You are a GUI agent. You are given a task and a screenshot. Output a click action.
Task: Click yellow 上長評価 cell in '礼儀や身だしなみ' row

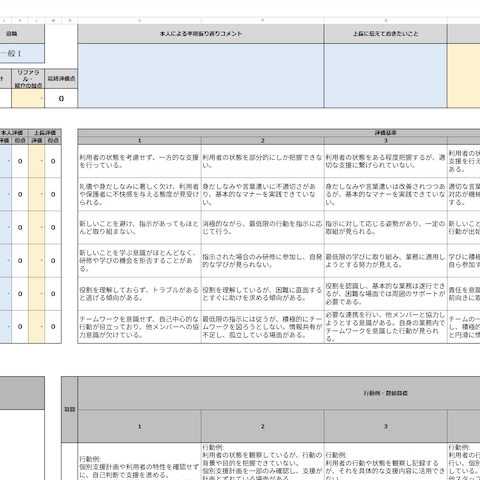coord(37,194)
